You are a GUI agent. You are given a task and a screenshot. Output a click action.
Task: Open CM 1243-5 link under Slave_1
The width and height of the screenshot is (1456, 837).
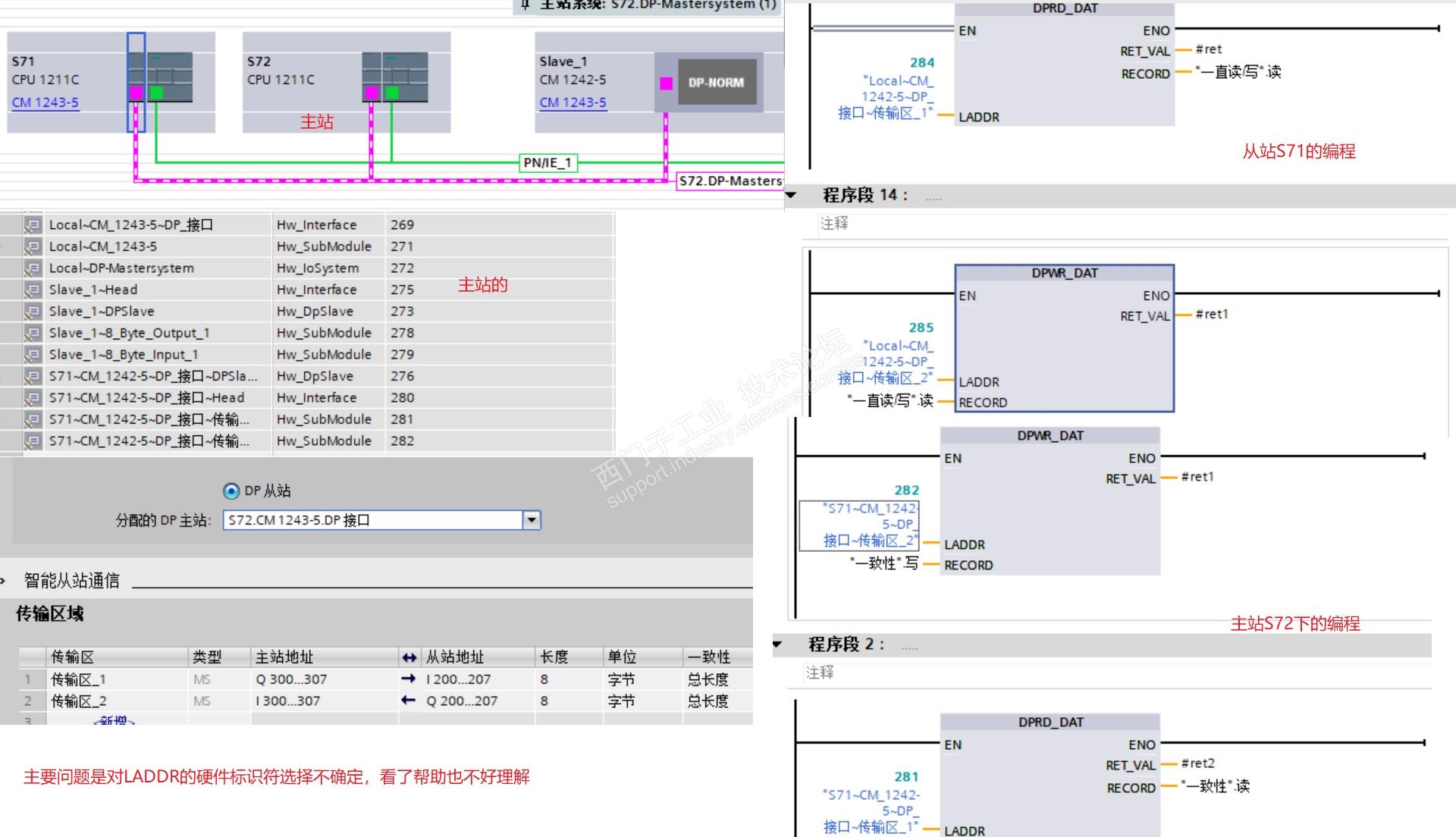[x=573, y=102]
